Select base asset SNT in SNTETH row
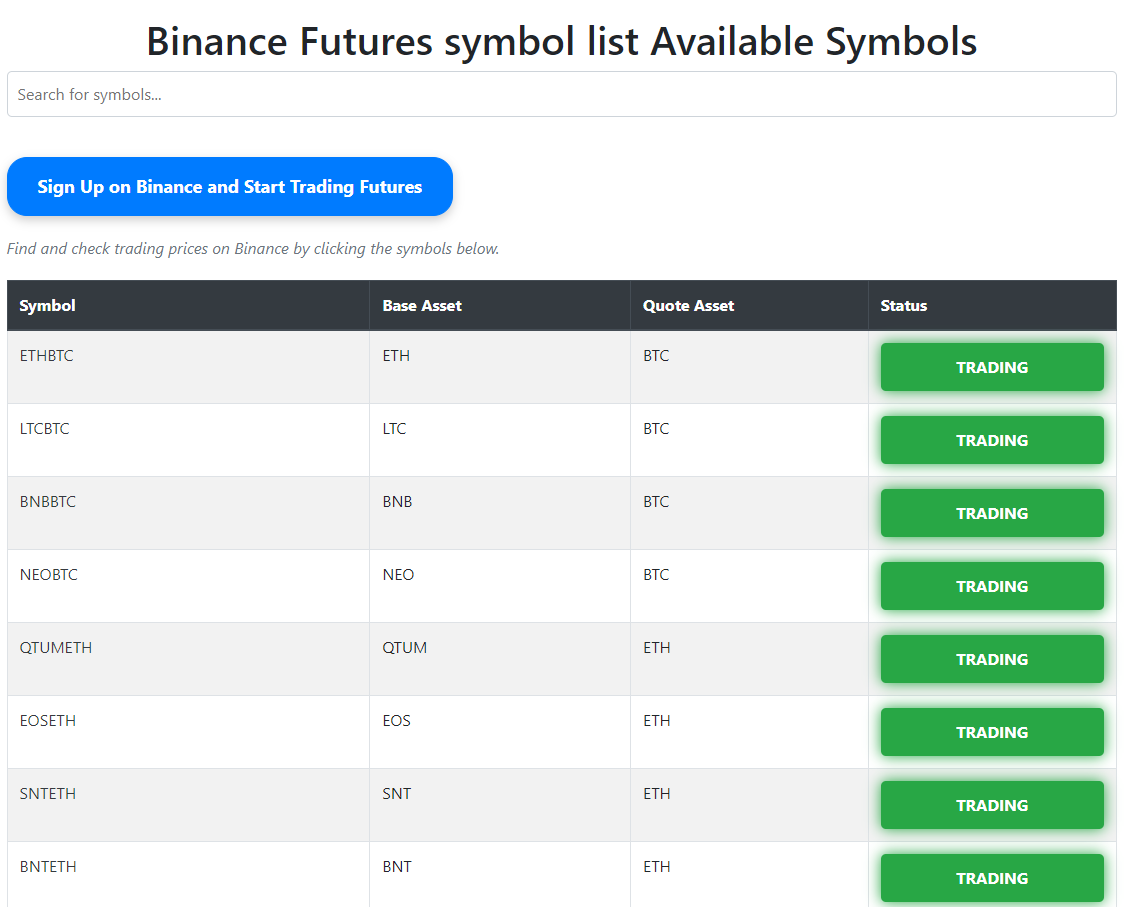The image size is (1127, 907). pos(397,793)
